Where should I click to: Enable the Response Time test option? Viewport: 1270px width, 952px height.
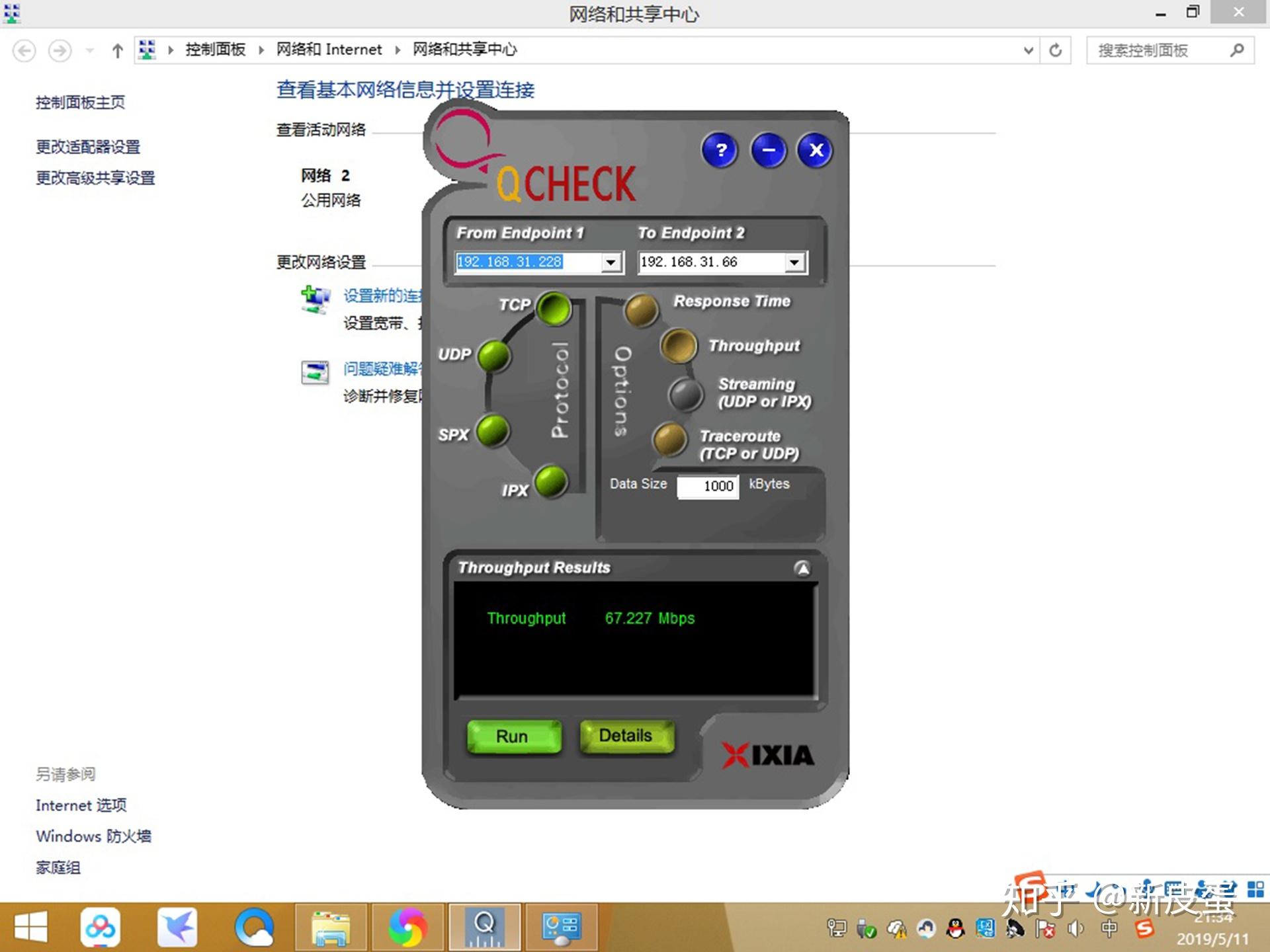pyautogui.click(x=641, y=310)
